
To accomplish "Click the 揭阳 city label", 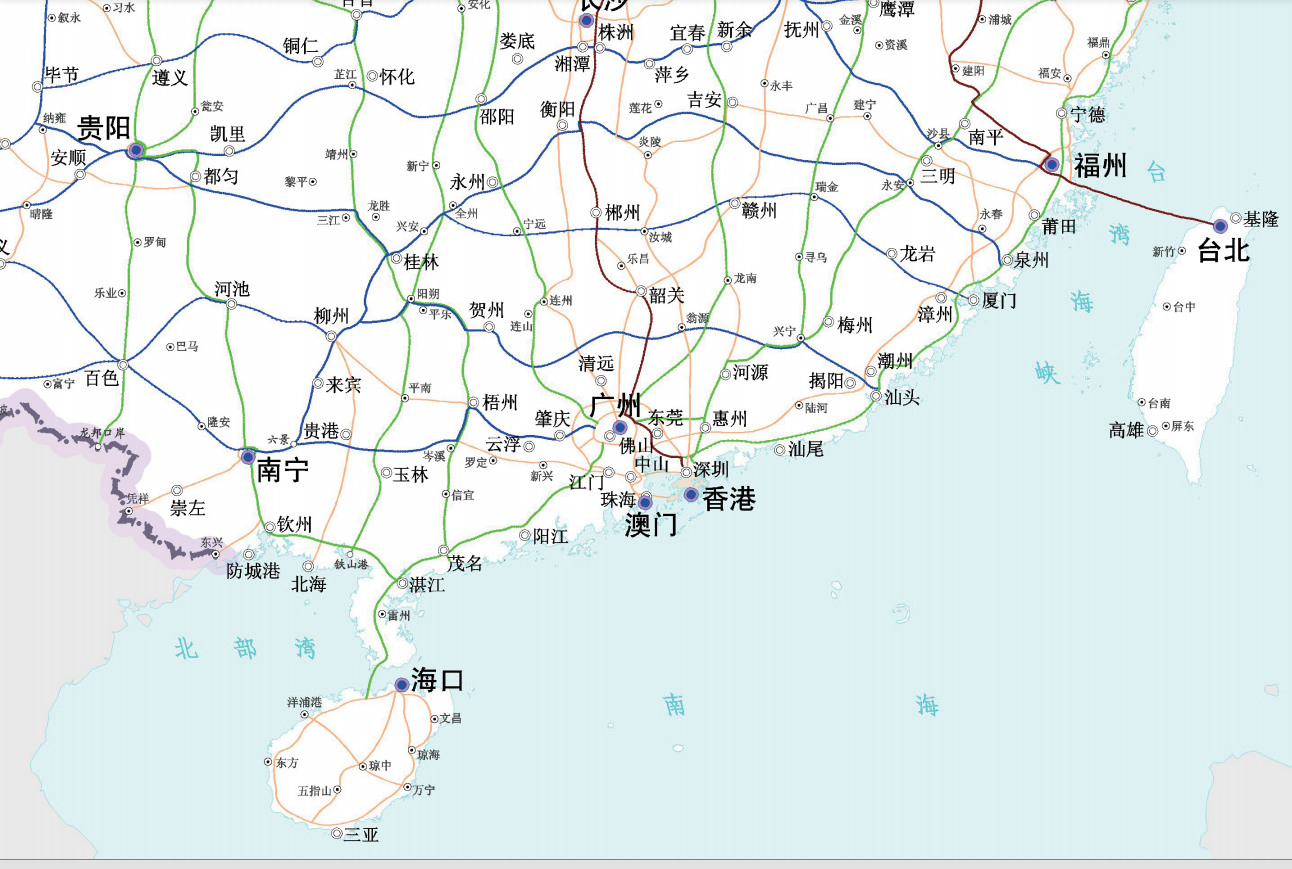I will pos(826,381).
